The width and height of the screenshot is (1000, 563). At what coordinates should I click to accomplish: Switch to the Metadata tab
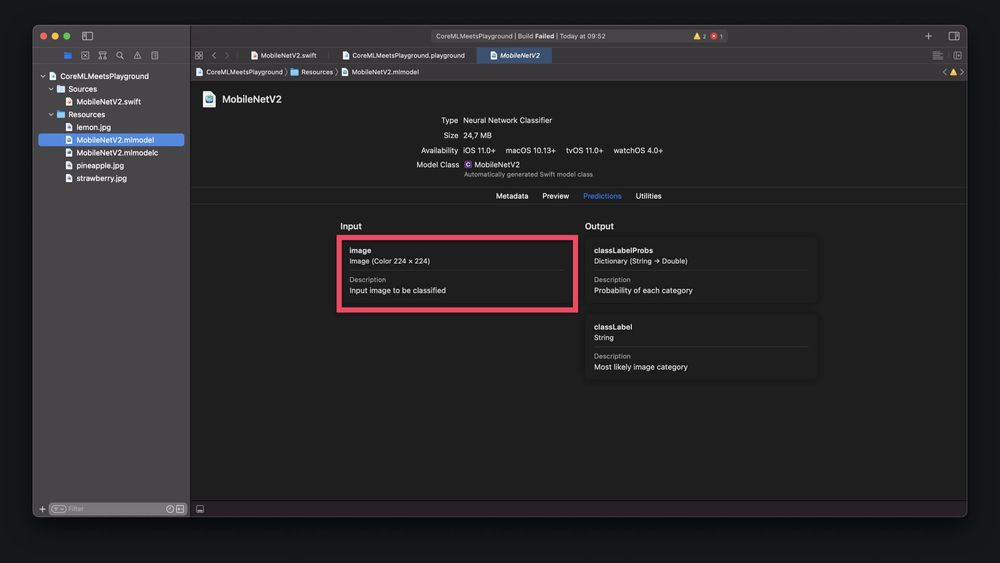pyautogui.click(x=512, y=196)
